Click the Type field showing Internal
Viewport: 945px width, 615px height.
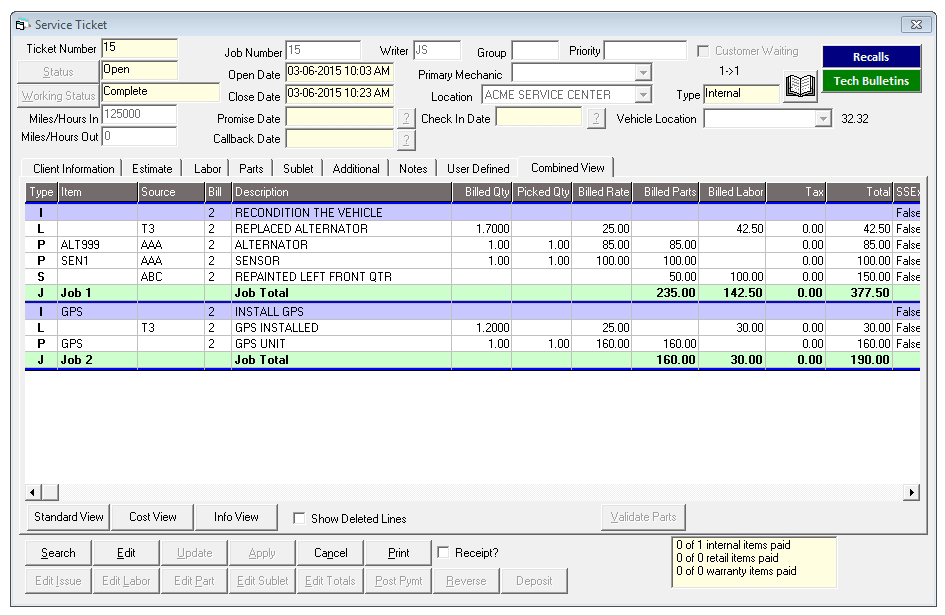[x=742, y=93]
